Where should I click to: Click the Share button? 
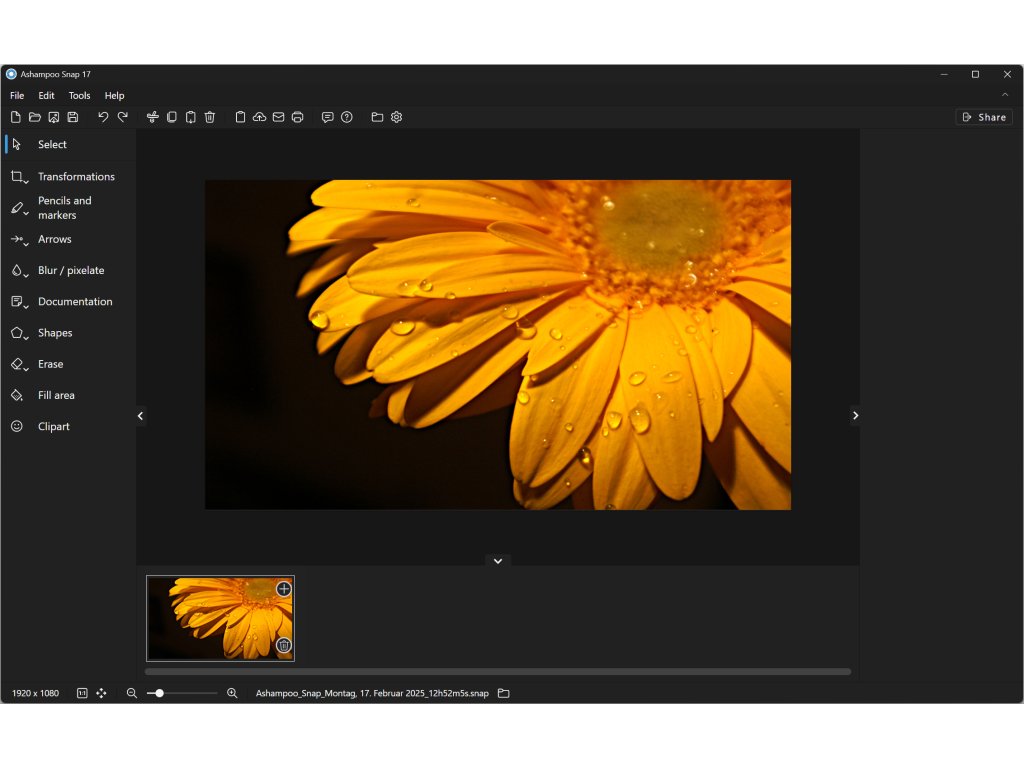point(984,117)
